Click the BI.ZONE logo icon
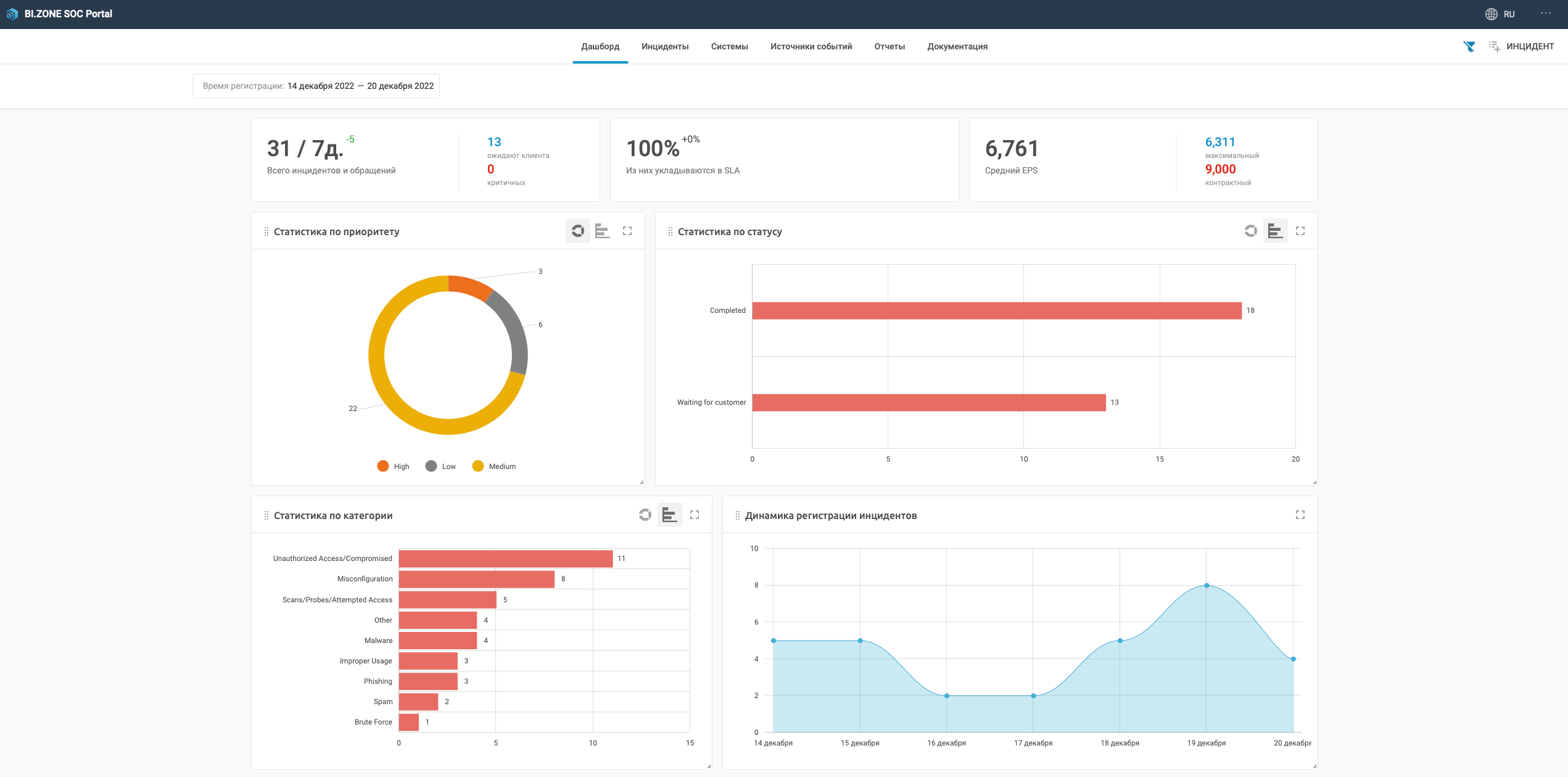This screenshot has height=777, width=1568. [x=12, y=14]
